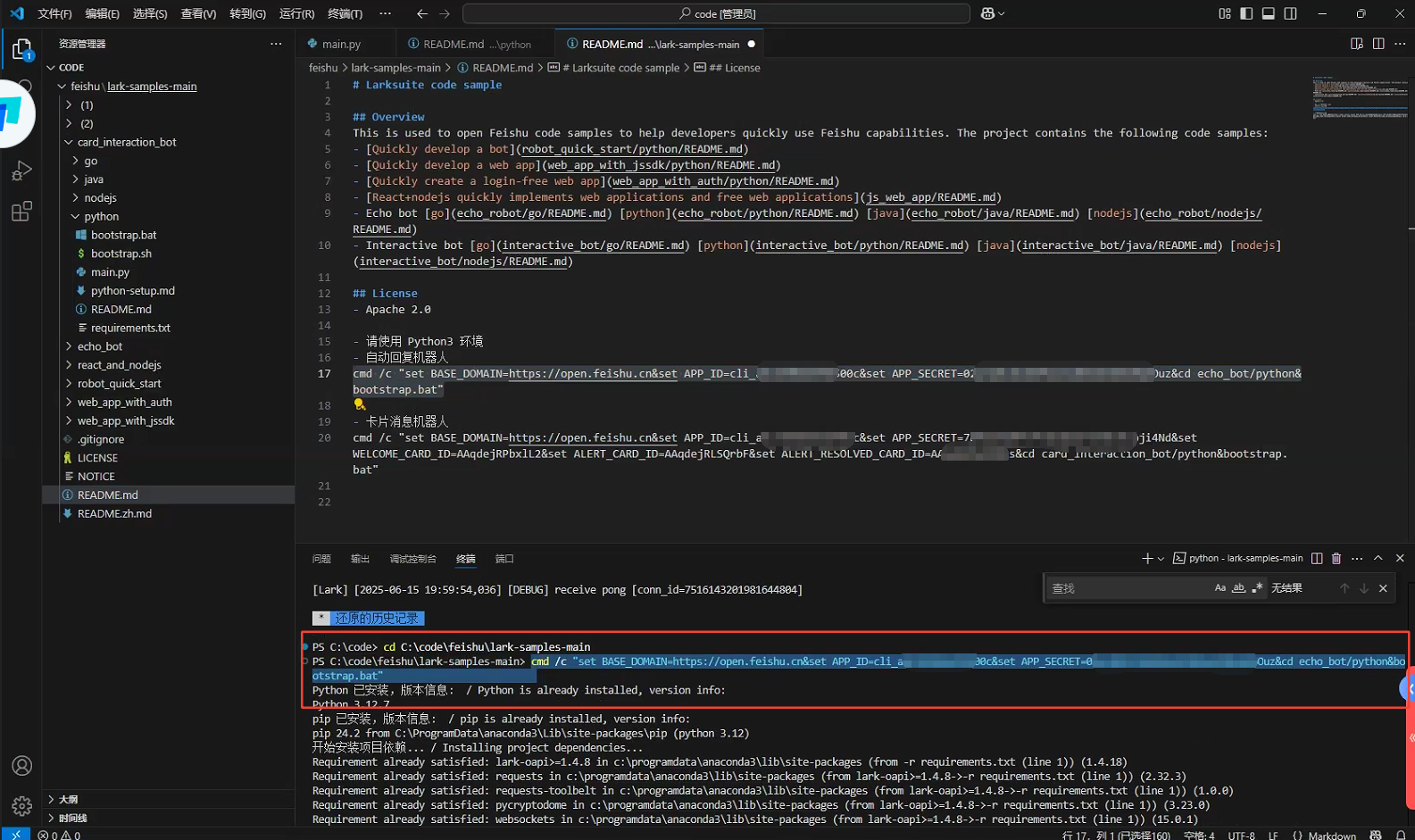The height and width of the screenshot is (840, 1415).
Task: Click the terminal find input field
Action: [x=1127, y=588]
